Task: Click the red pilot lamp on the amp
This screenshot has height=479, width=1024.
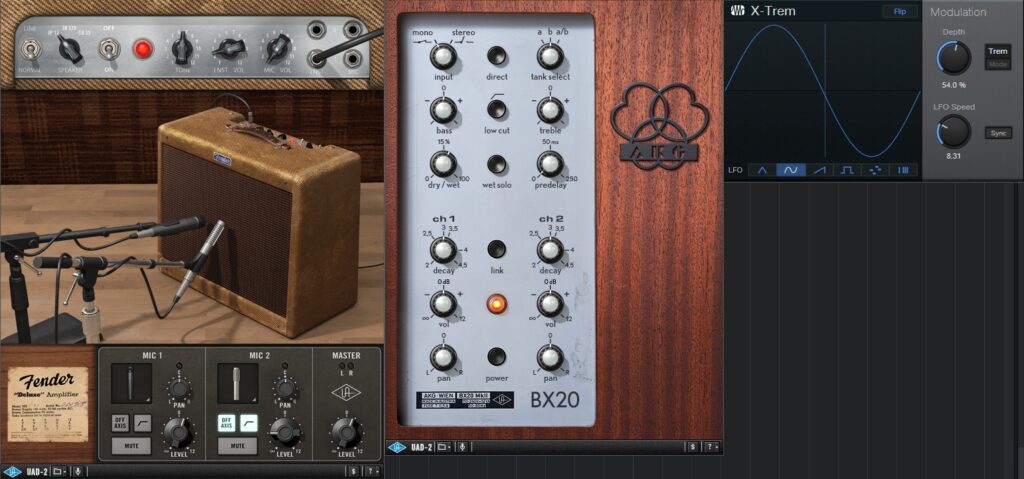Action: coord(143,49)
